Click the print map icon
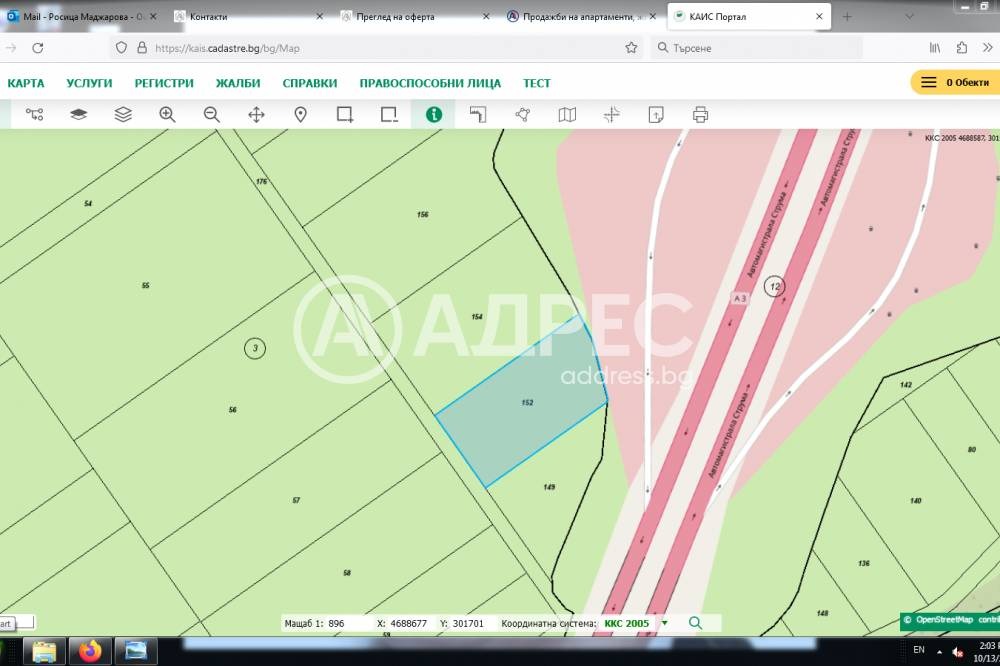 (x=700, y=115)
